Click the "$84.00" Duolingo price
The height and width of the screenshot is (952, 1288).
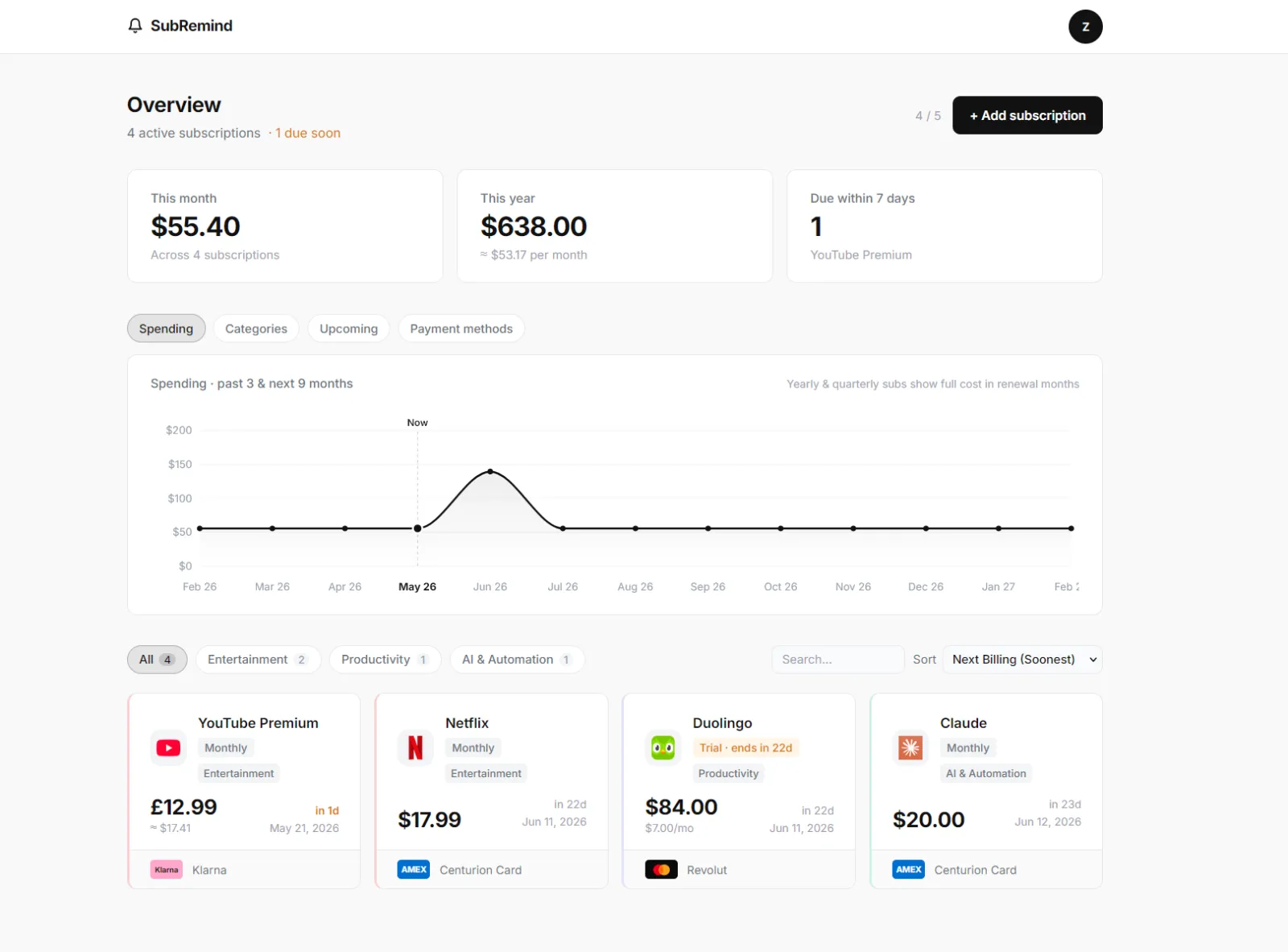[x=681, y=807]
